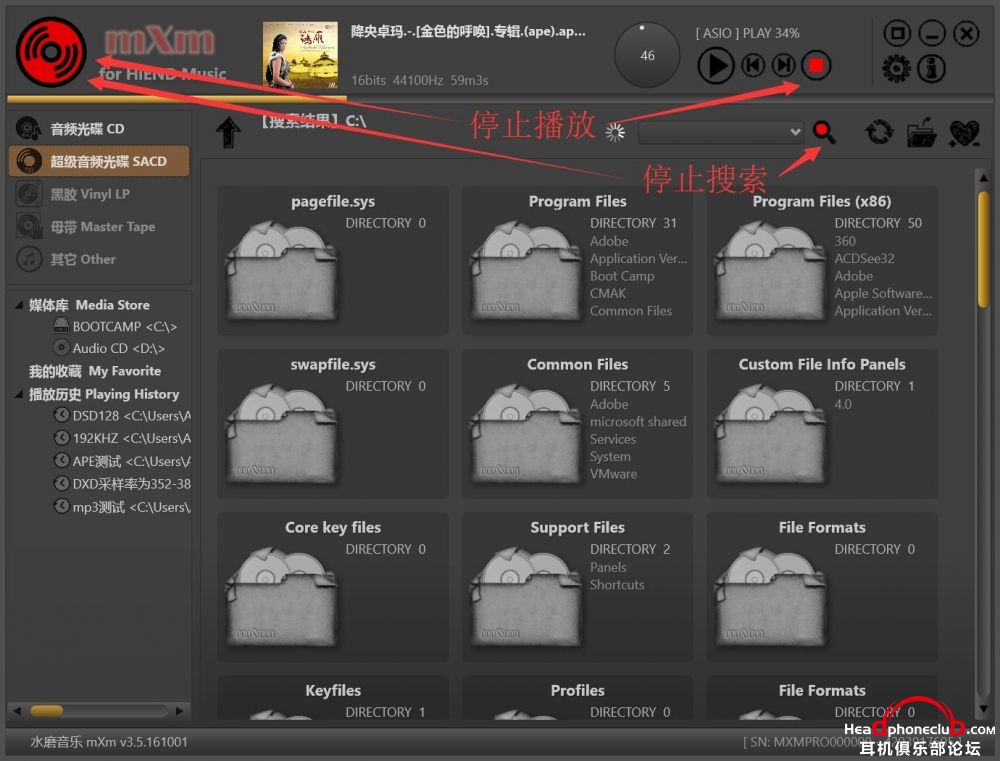Viewport: 1000px width, 761px height.
Task: Open the Core key files folder icon
Action: (x=281, y=597)
